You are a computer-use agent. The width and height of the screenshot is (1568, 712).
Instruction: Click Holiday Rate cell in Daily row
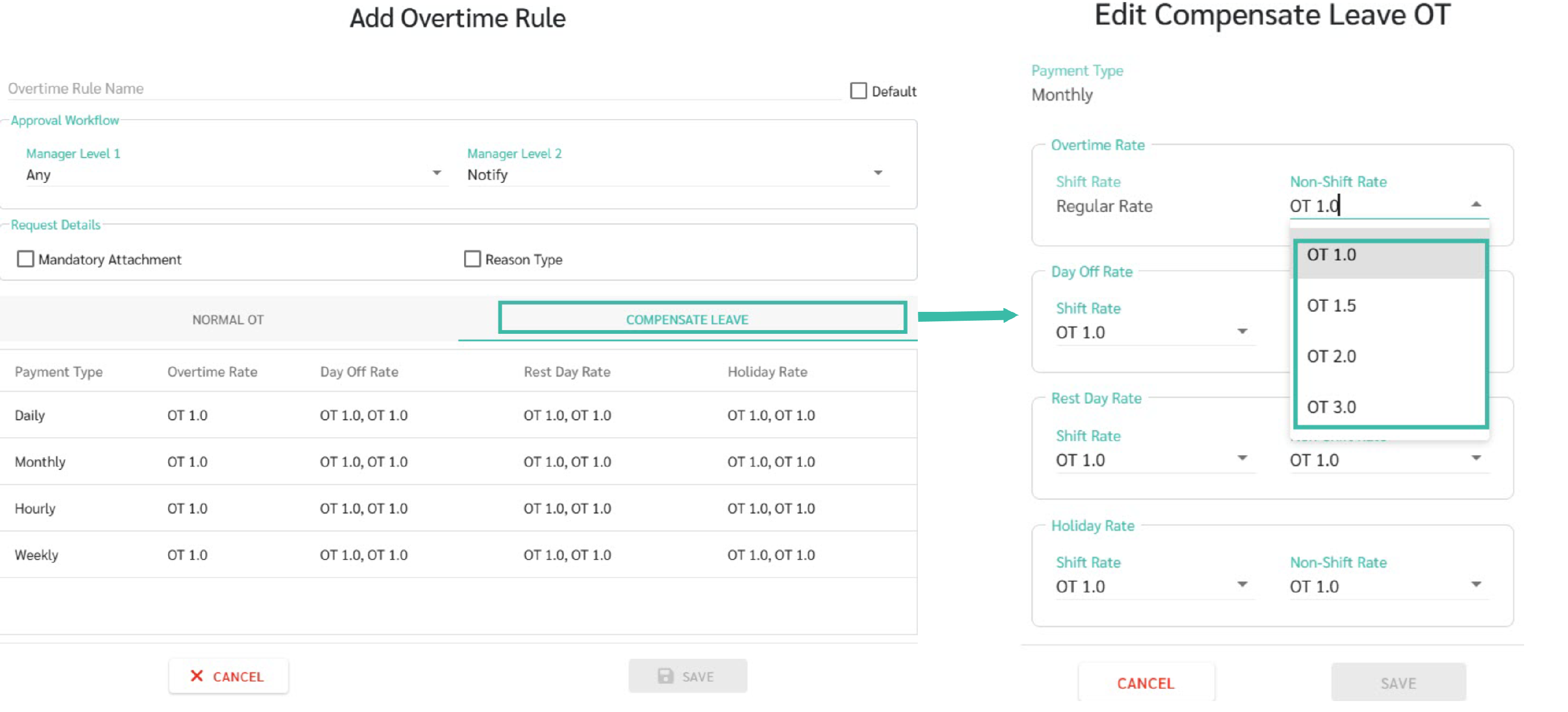771,415
